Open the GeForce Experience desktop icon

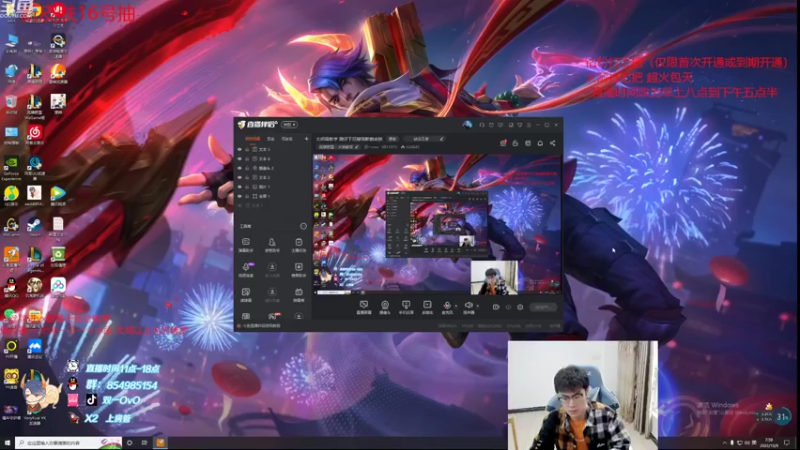11,168
